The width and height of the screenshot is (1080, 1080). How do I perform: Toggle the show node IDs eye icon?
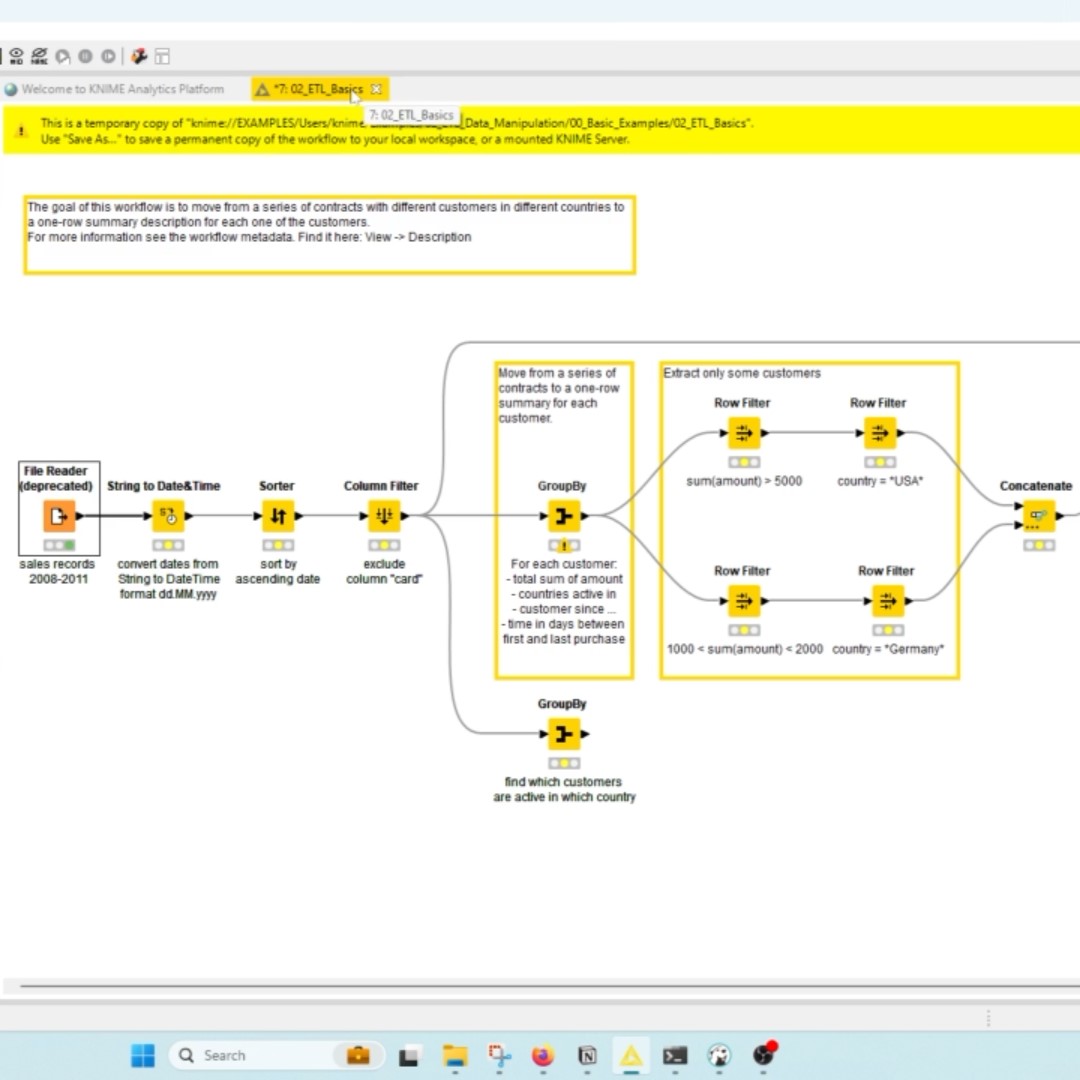(x=16, y=56)
